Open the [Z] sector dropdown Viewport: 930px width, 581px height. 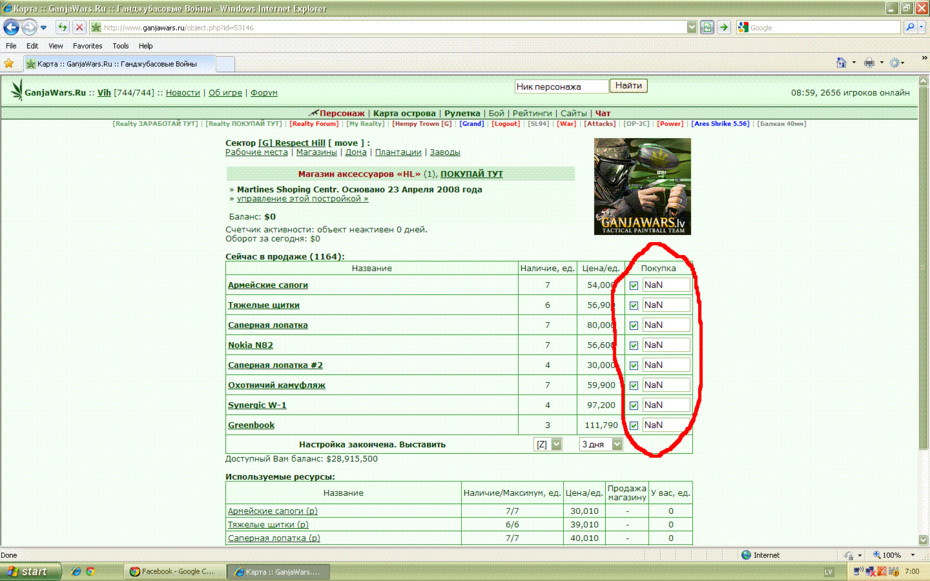547,444
